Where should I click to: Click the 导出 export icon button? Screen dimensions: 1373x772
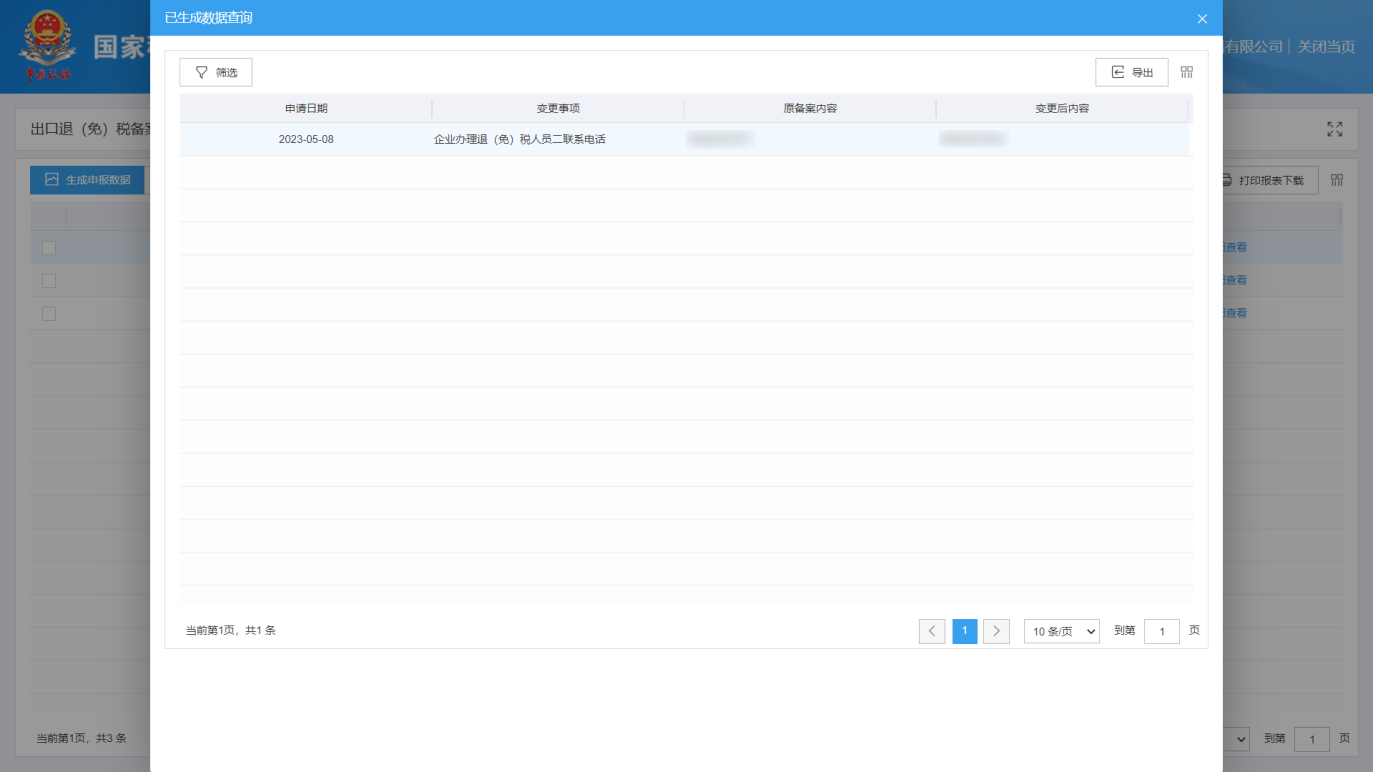(1118, 72)
